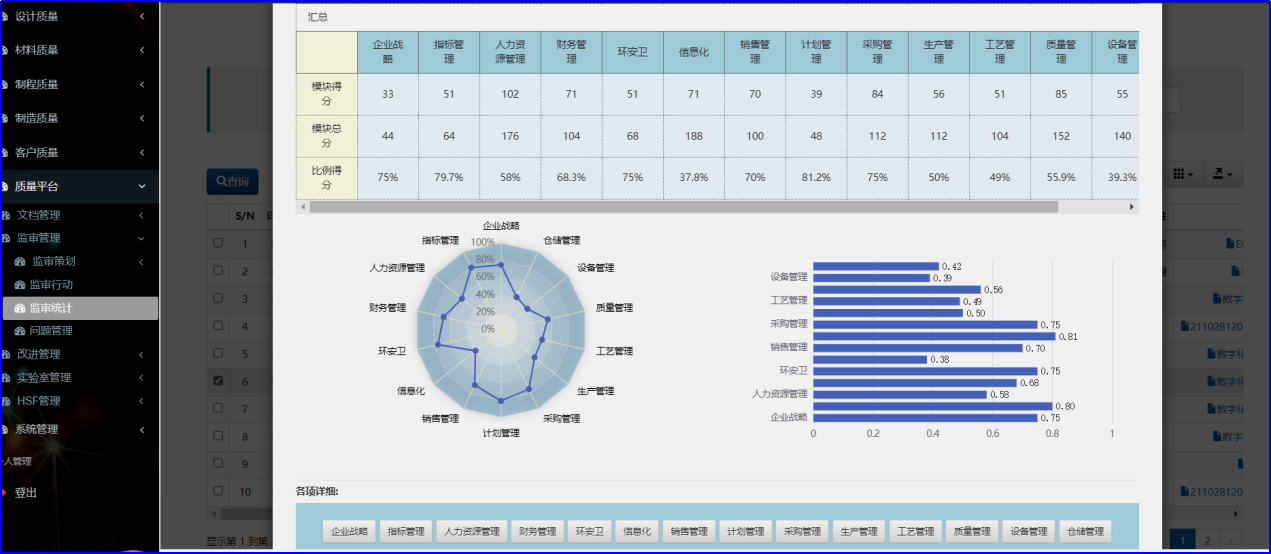This screenshot has height=554, width=1271.
Task: Click the 0.81 bar in the chart
Action: coord(934,336)
